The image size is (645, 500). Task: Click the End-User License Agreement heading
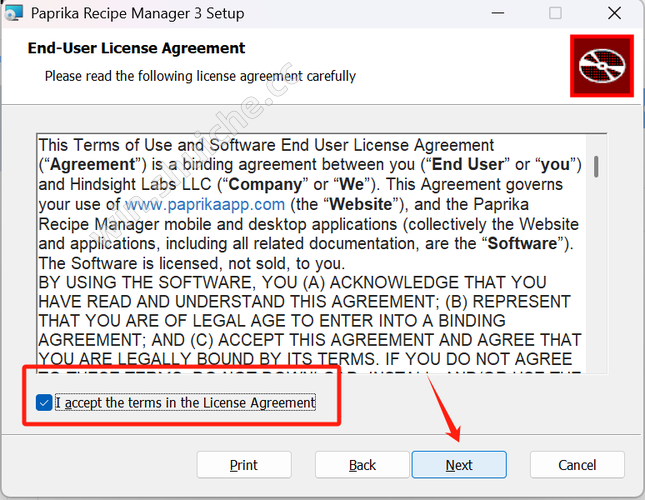click(x=136, y=48)
